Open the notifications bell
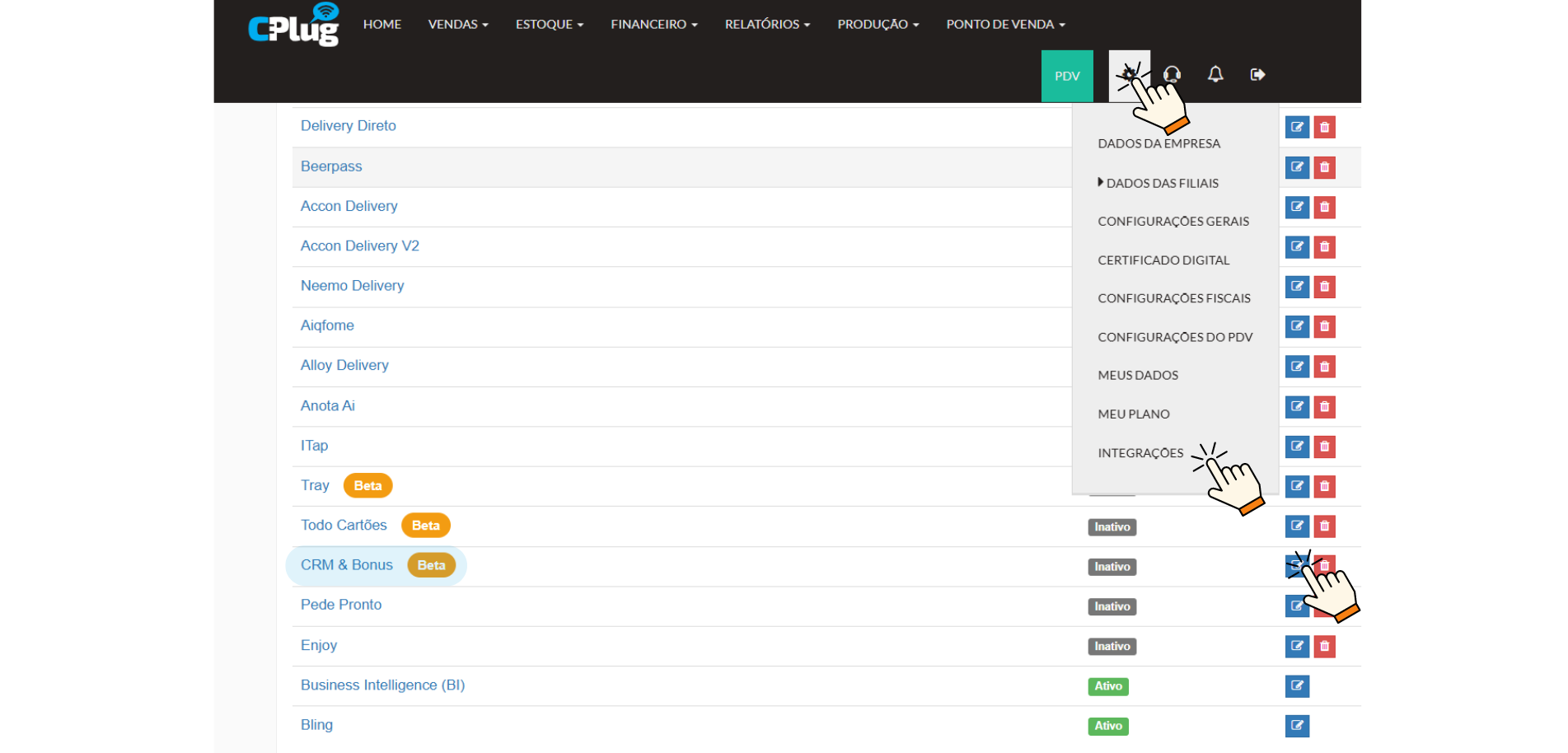 click(1215, 75)
